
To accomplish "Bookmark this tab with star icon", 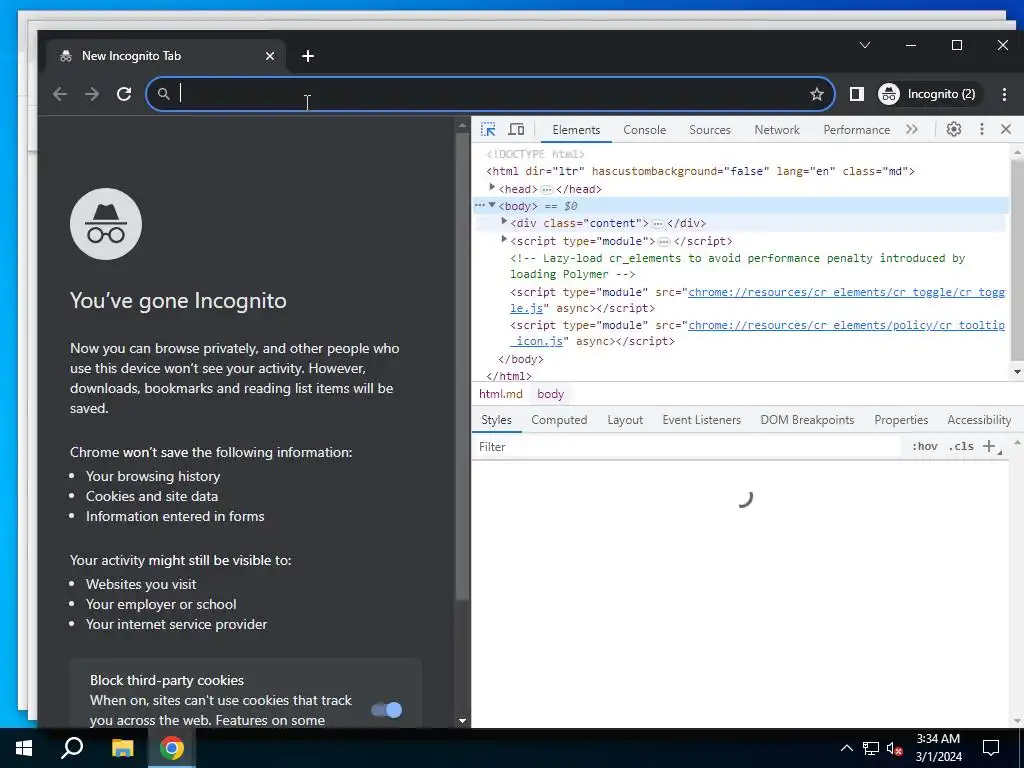I will pos(816,94).
